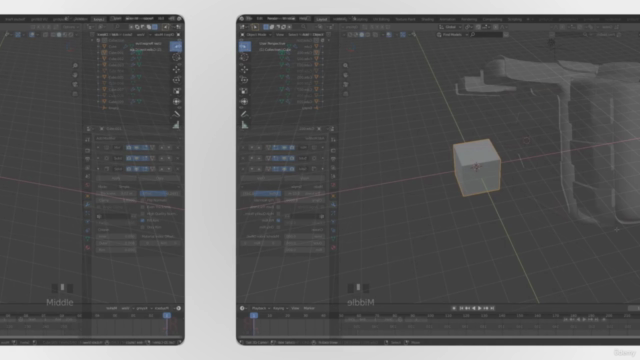Open the Modifiers wrench tab in left window
The image size is (640, 360).
(x=88, y=204)
